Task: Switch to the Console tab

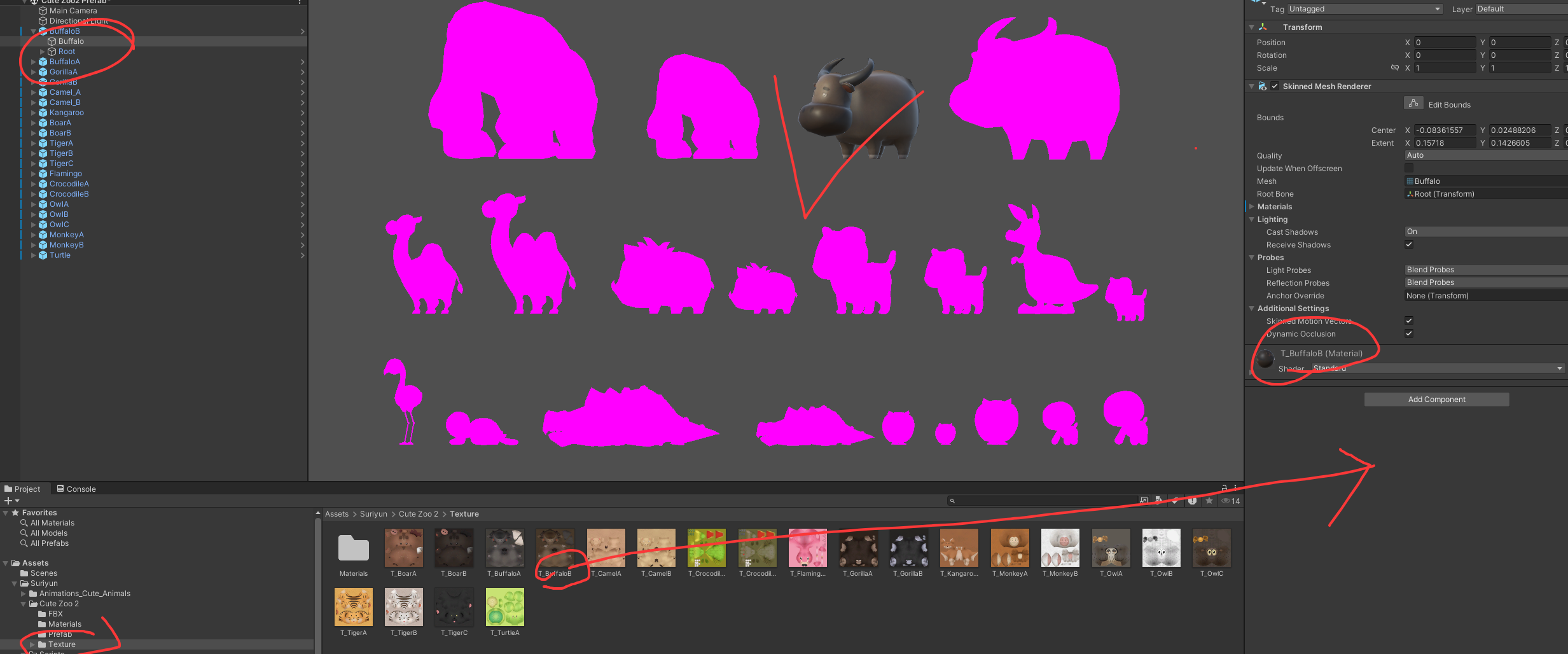Action: coord(76,489)
